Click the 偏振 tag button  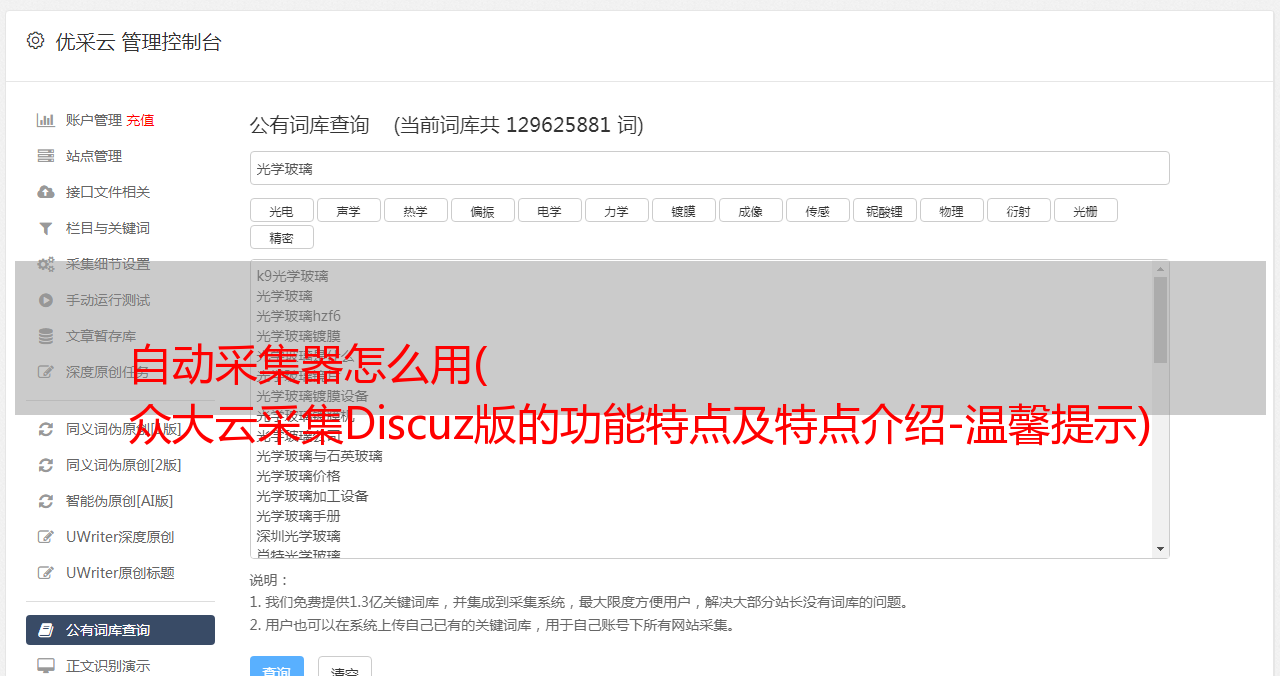click(482, 211)
